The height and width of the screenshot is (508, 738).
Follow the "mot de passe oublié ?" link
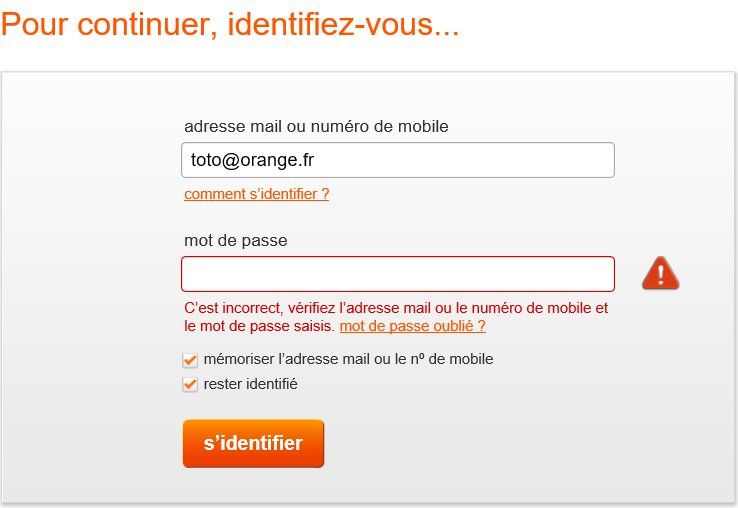pos(412,326)
